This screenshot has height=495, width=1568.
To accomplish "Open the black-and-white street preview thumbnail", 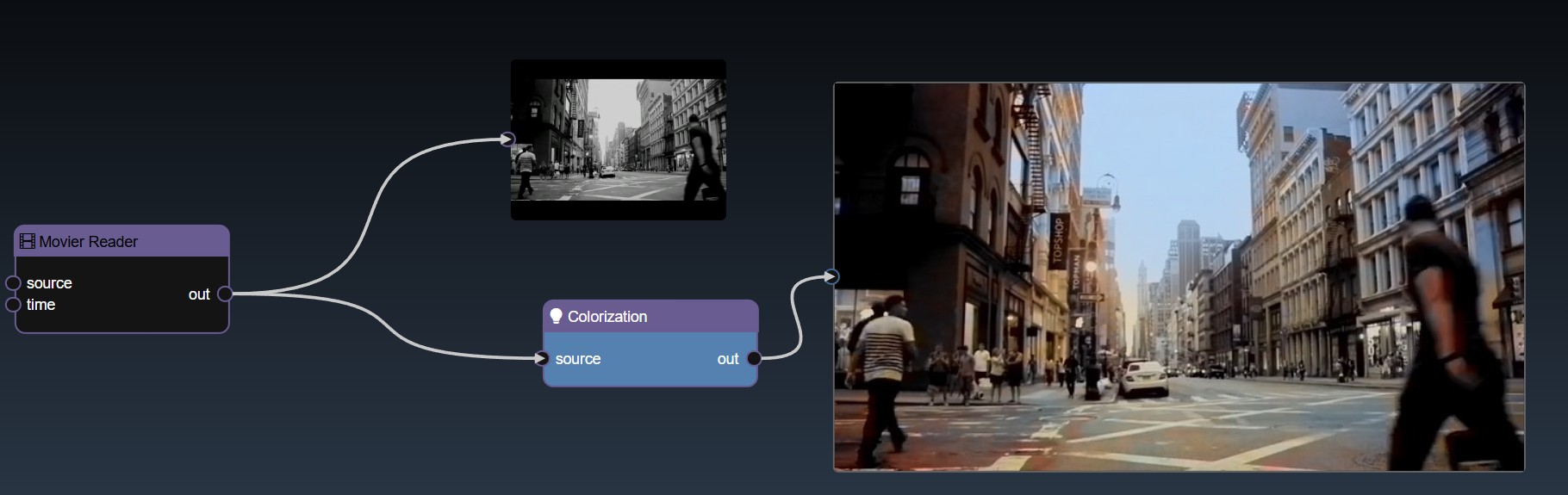I will click(618, 139).
